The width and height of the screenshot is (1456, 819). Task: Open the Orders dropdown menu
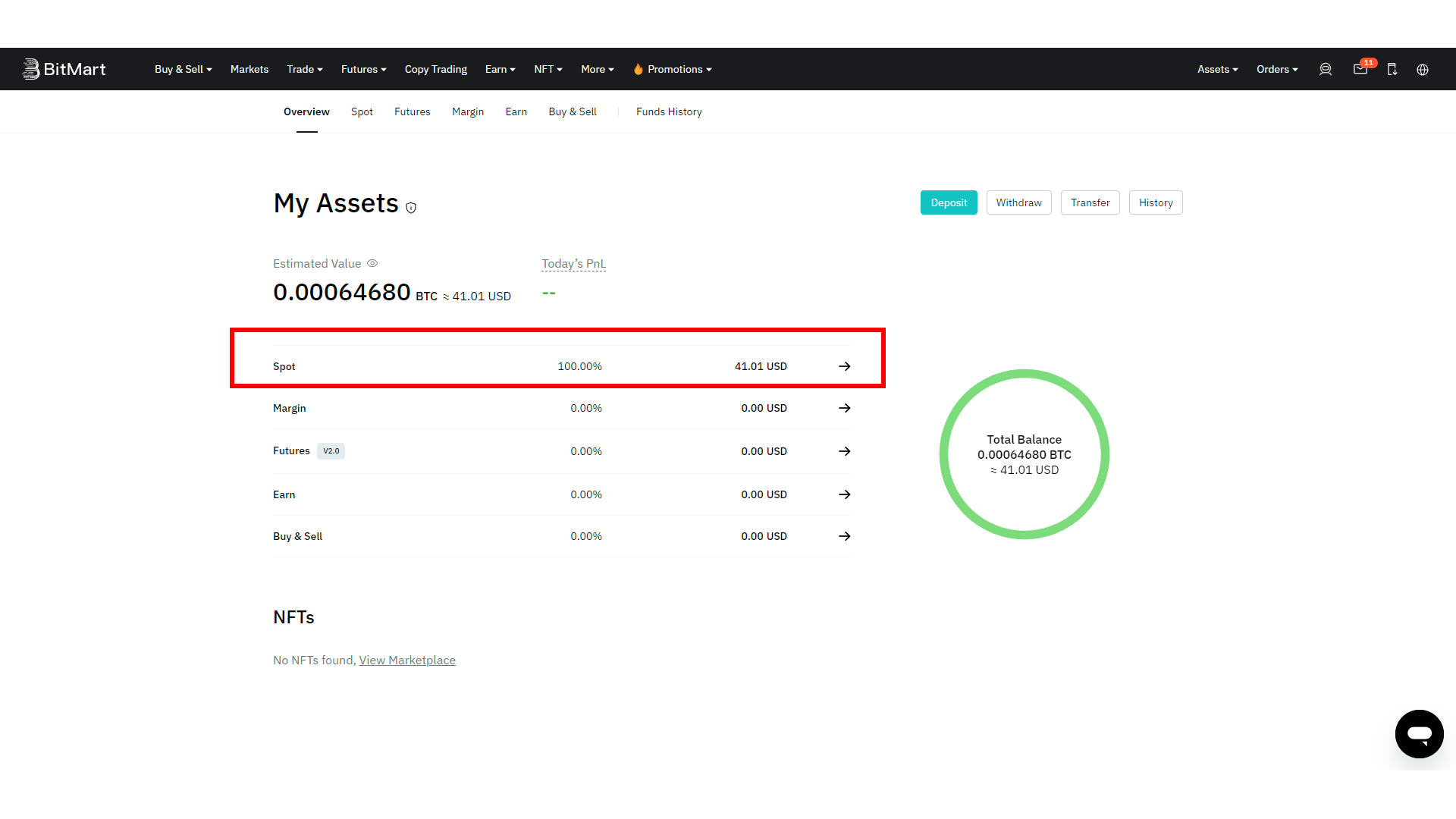pos(1276,69)
